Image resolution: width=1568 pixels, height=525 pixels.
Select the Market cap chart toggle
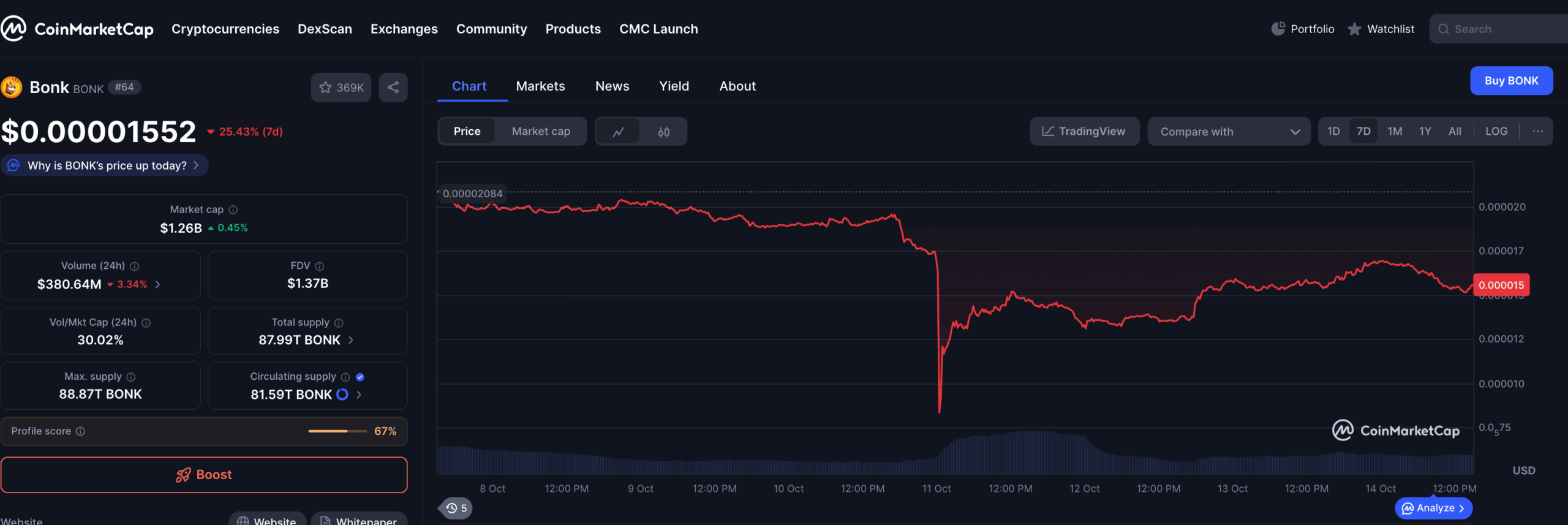point(540,131)
